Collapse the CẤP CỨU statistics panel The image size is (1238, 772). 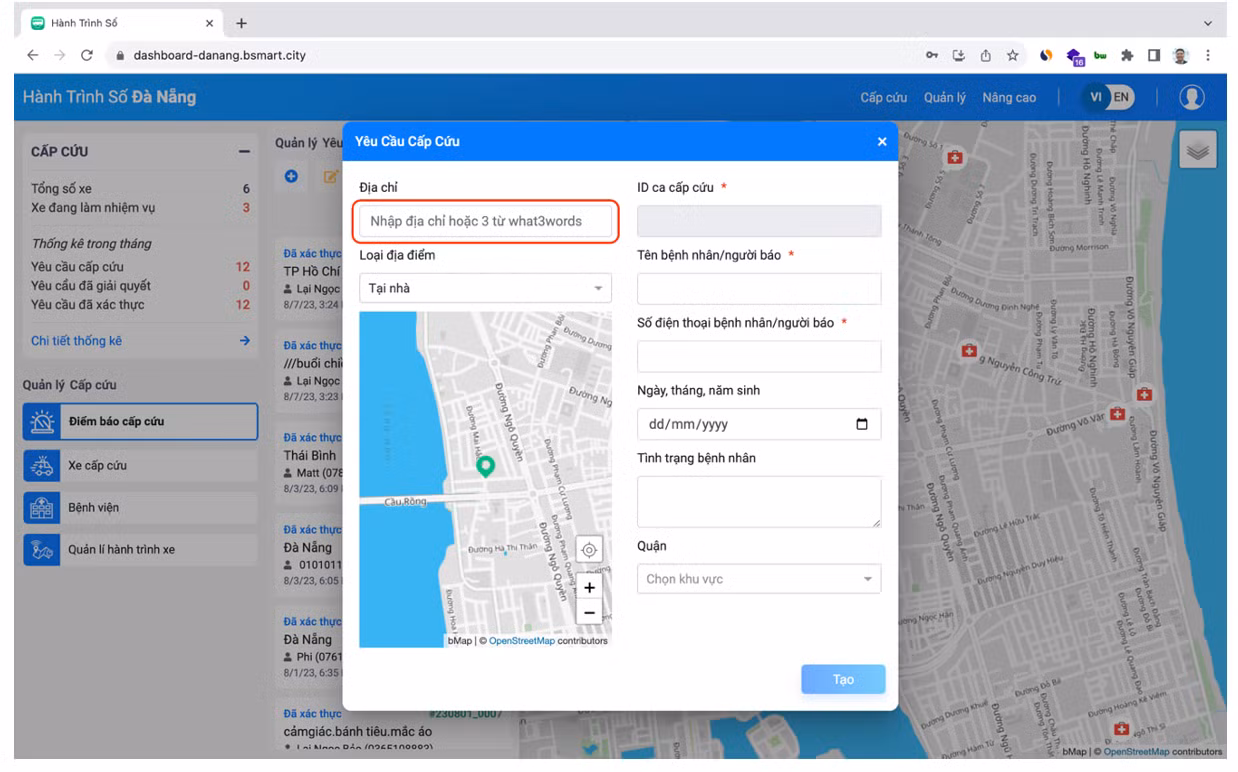[243, 152]
